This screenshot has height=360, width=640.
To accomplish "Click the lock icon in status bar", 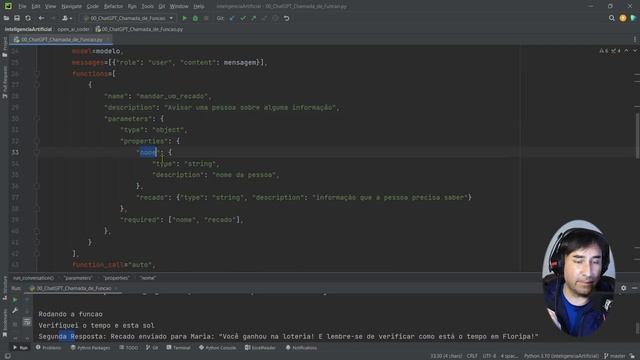I will (x=632, y=356).
